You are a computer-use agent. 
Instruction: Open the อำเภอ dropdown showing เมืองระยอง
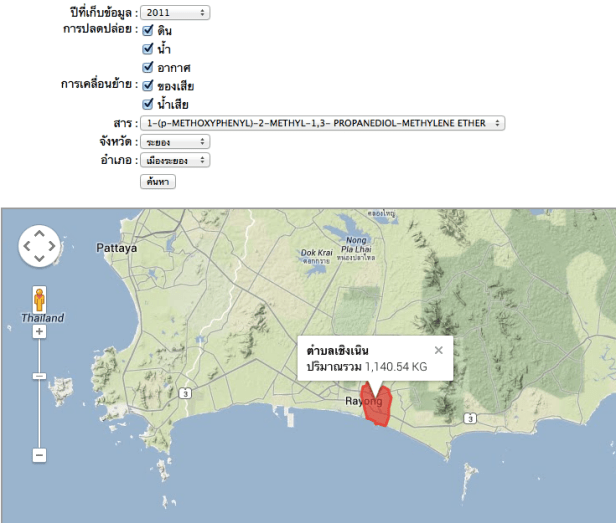175,160
